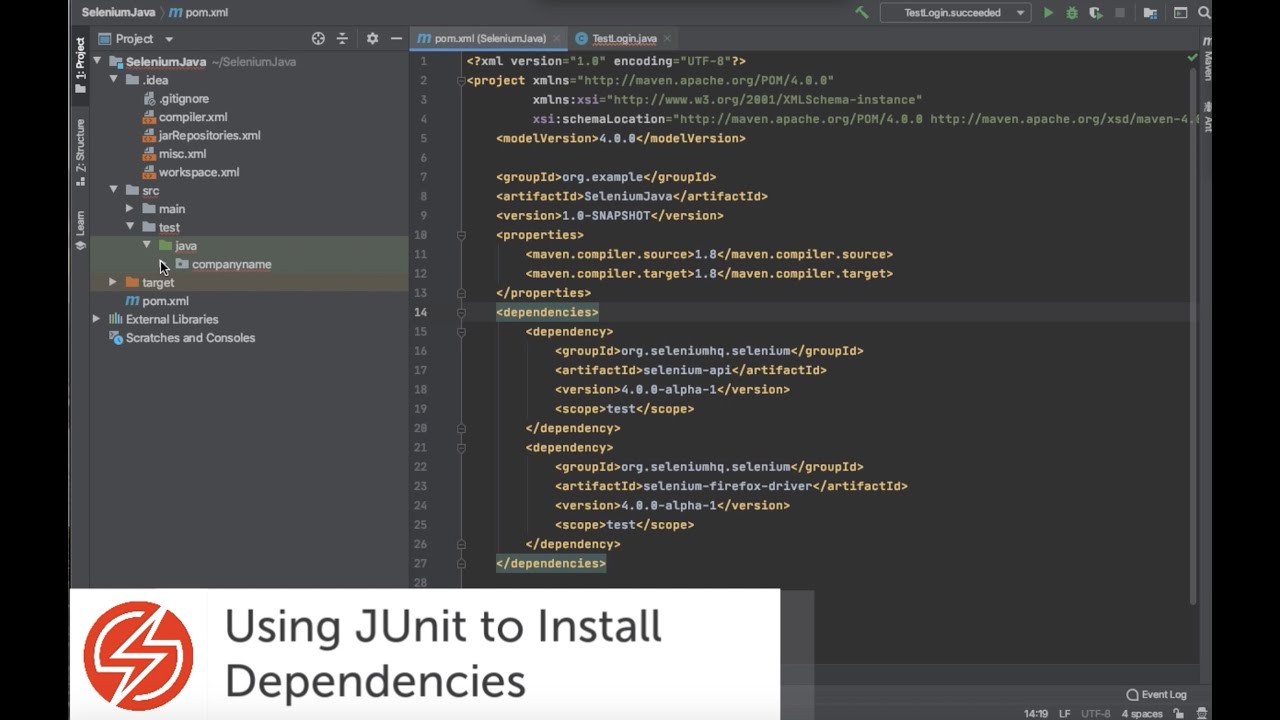The height and width of the screenshot is (720, 1280).
Task: Click the grey Stop square icon
Action: tap(1120, 13)
